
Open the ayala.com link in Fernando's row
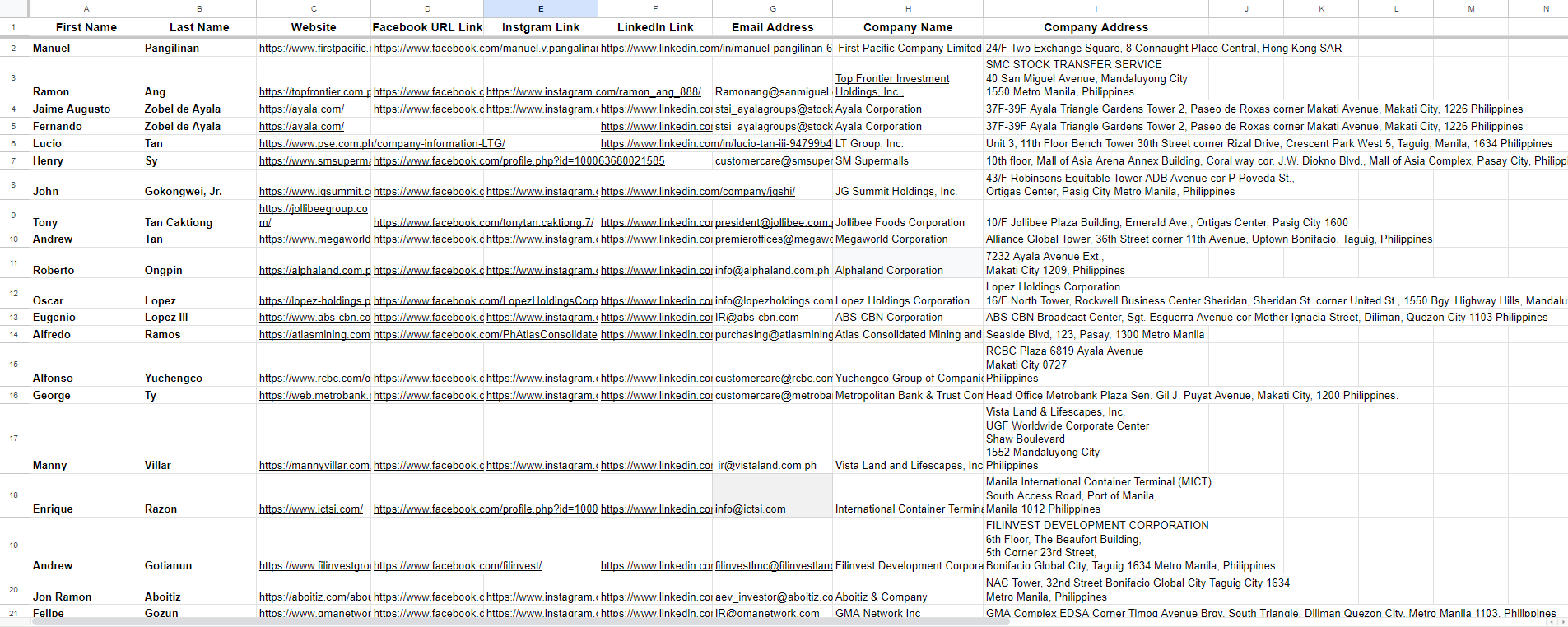pos(301,127)
